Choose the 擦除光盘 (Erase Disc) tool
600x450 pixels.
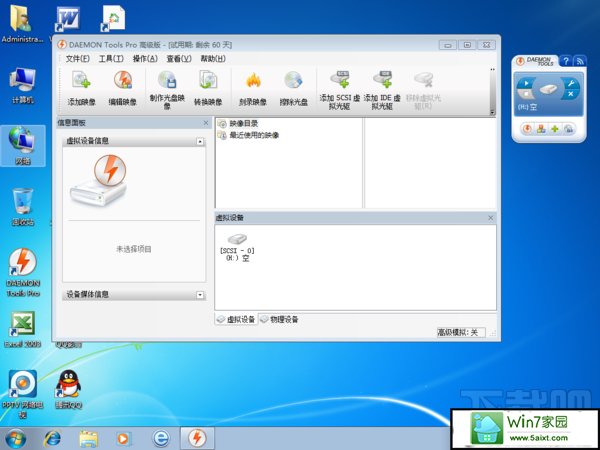pos(293,88)
